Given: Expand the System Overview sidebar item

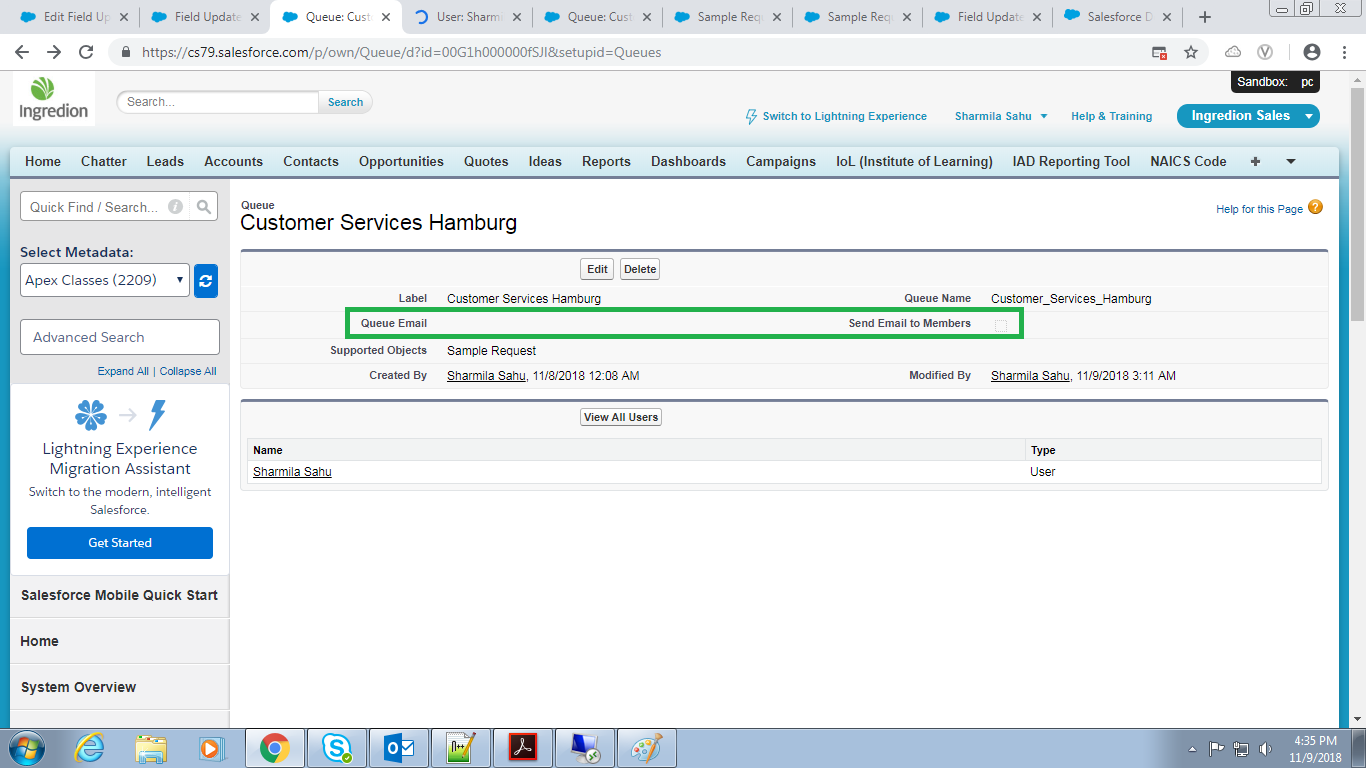Looking at the screenshot, I should (120, 687).
